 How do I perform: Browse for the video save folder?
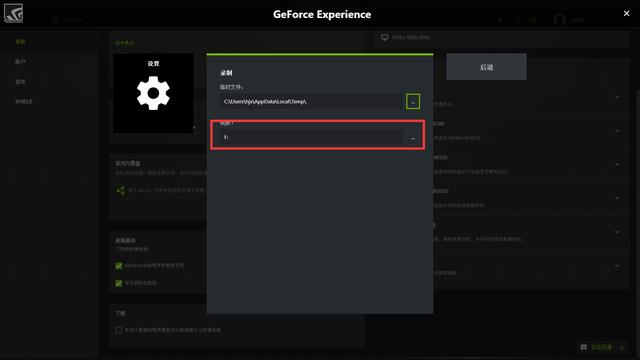[x=413, y=138]
